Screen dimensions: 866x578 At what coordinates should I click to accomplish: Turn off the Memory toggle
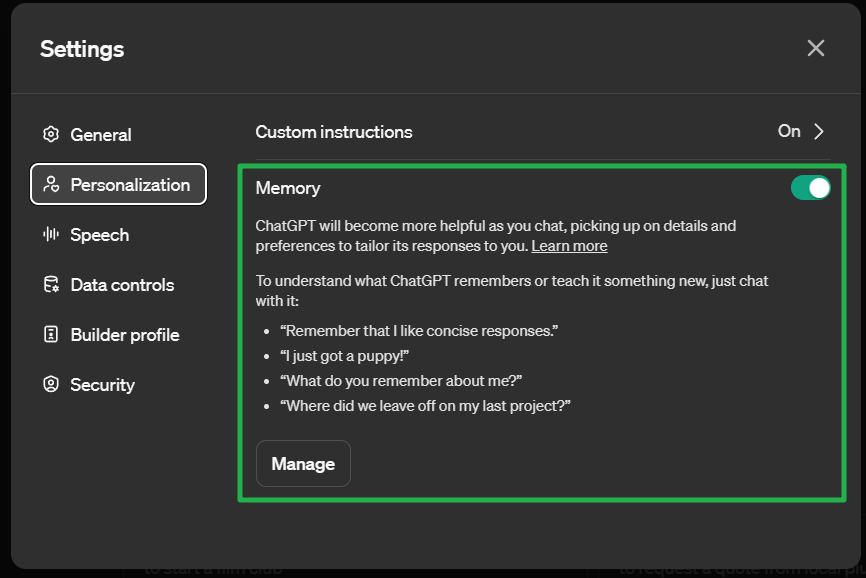[x=810, y=188]
